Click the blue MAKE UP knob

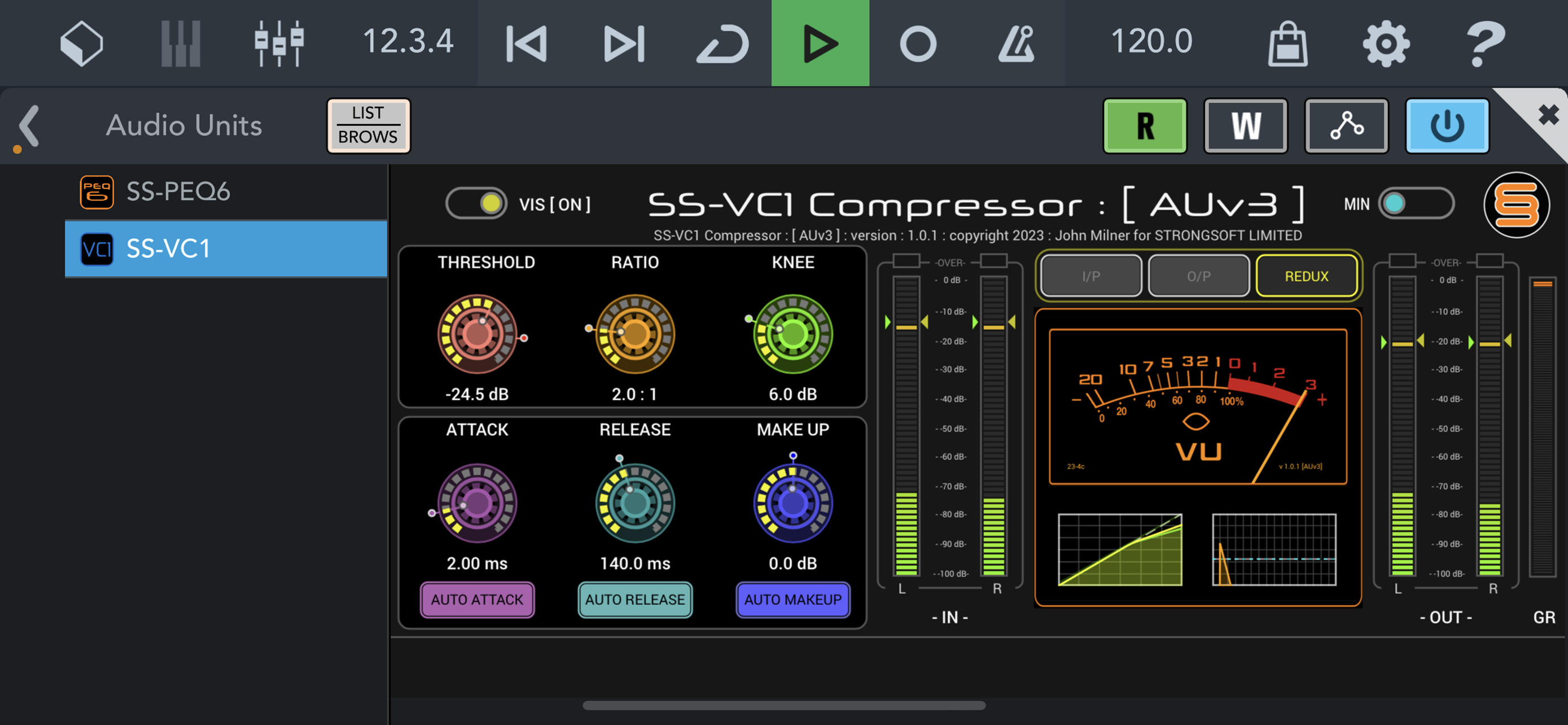click(x=792, y=503)
